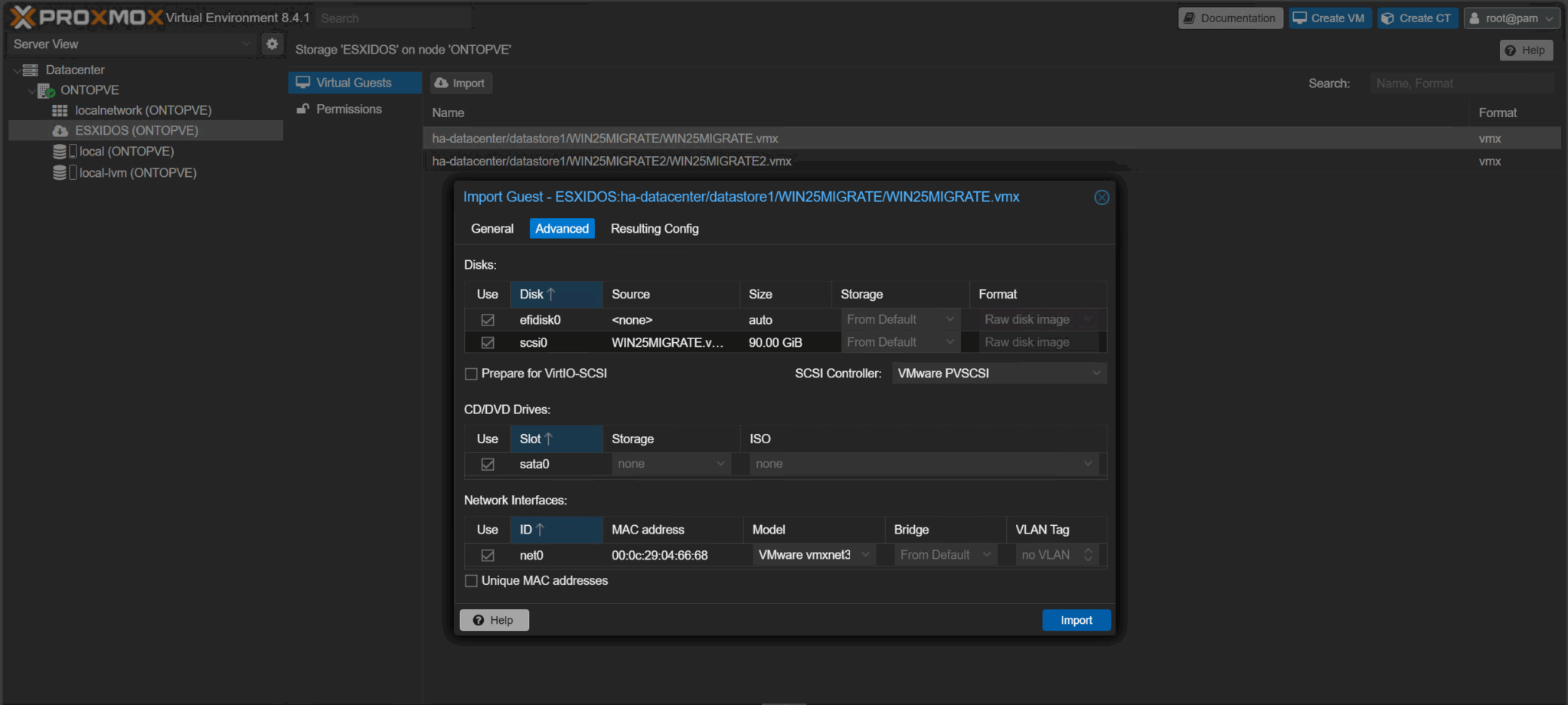
Task: Select the WIN25MIGRATE.vmx storage row
Action: click(991, 139)
